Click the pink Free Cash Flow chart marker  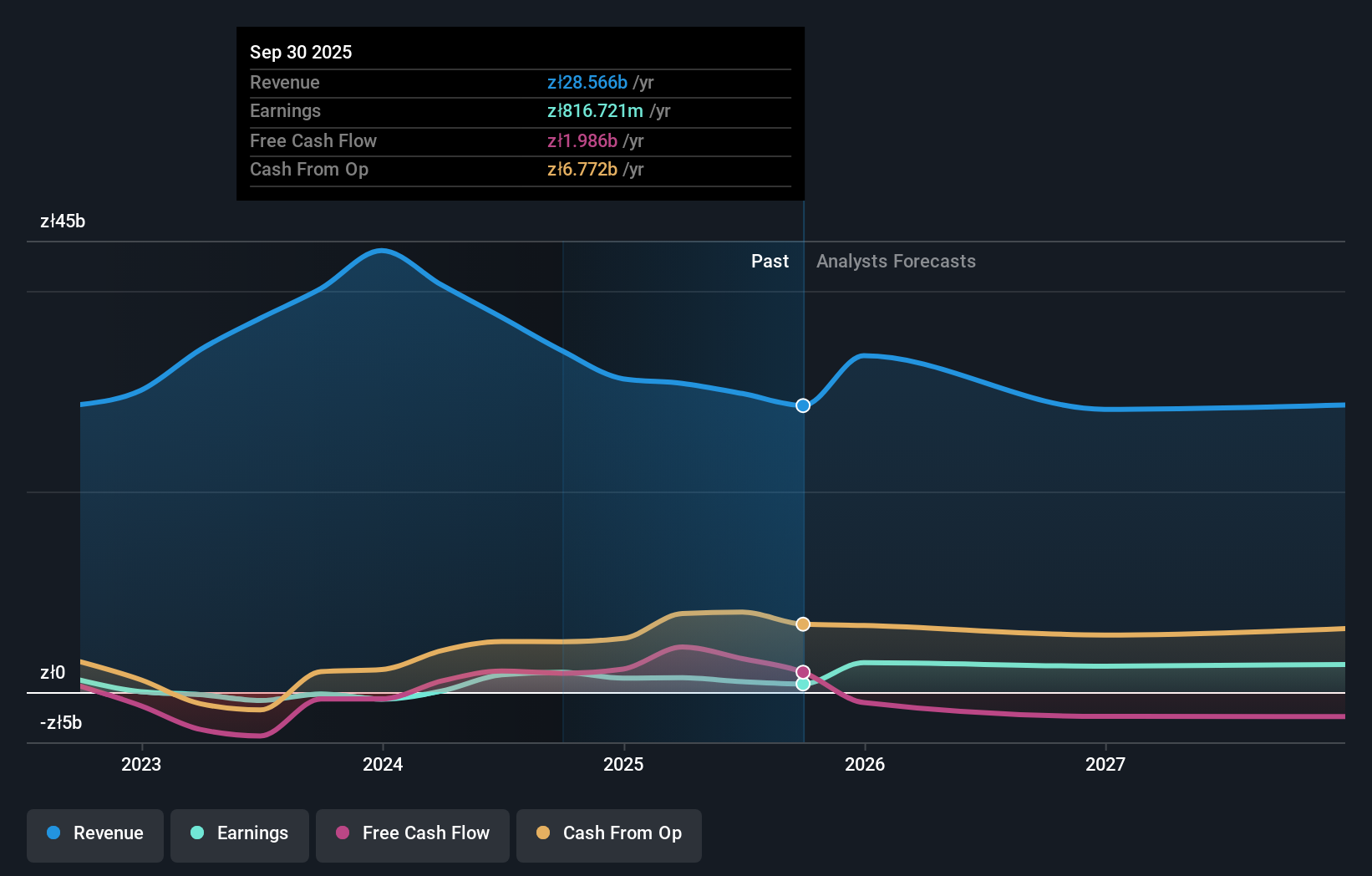tap(802, 671)
